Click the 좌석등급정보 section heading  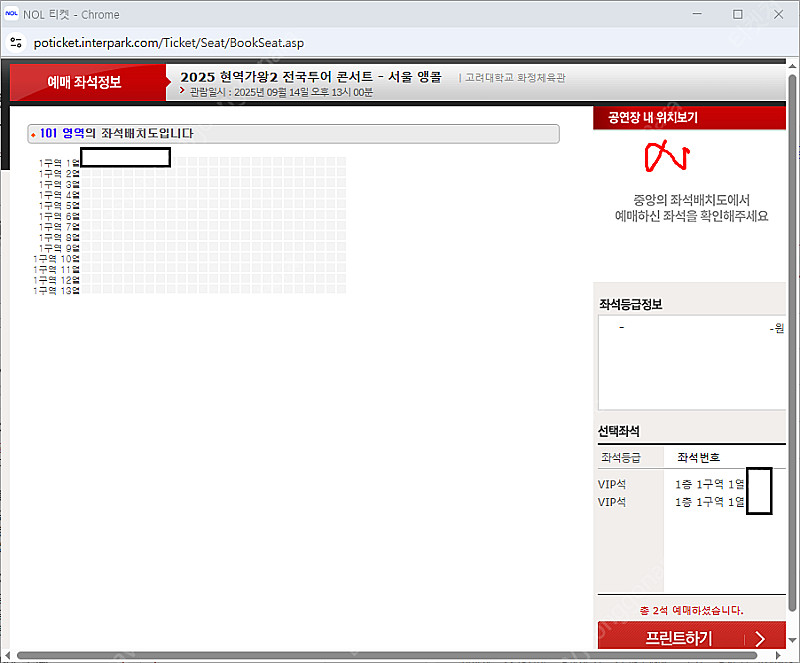click(x=631, y=305)
